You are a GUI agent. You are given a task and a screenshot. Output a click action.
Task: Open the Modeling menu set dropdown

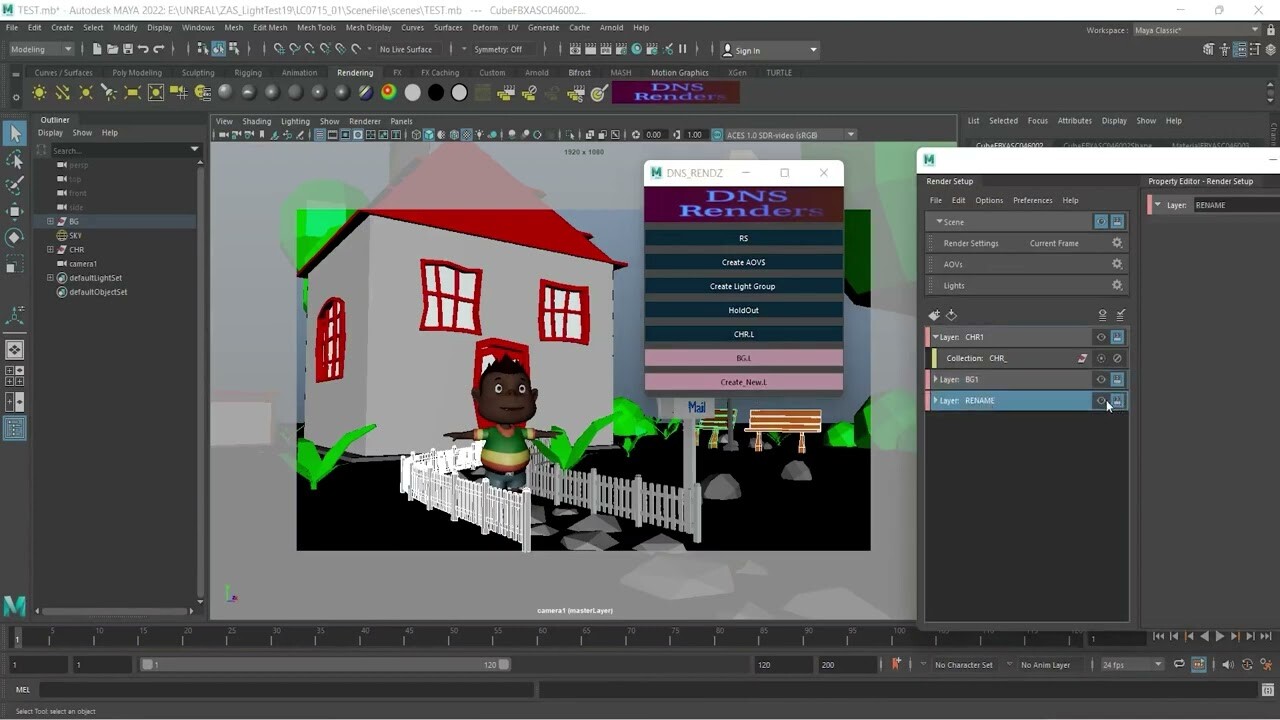click(x=41, y=49)
